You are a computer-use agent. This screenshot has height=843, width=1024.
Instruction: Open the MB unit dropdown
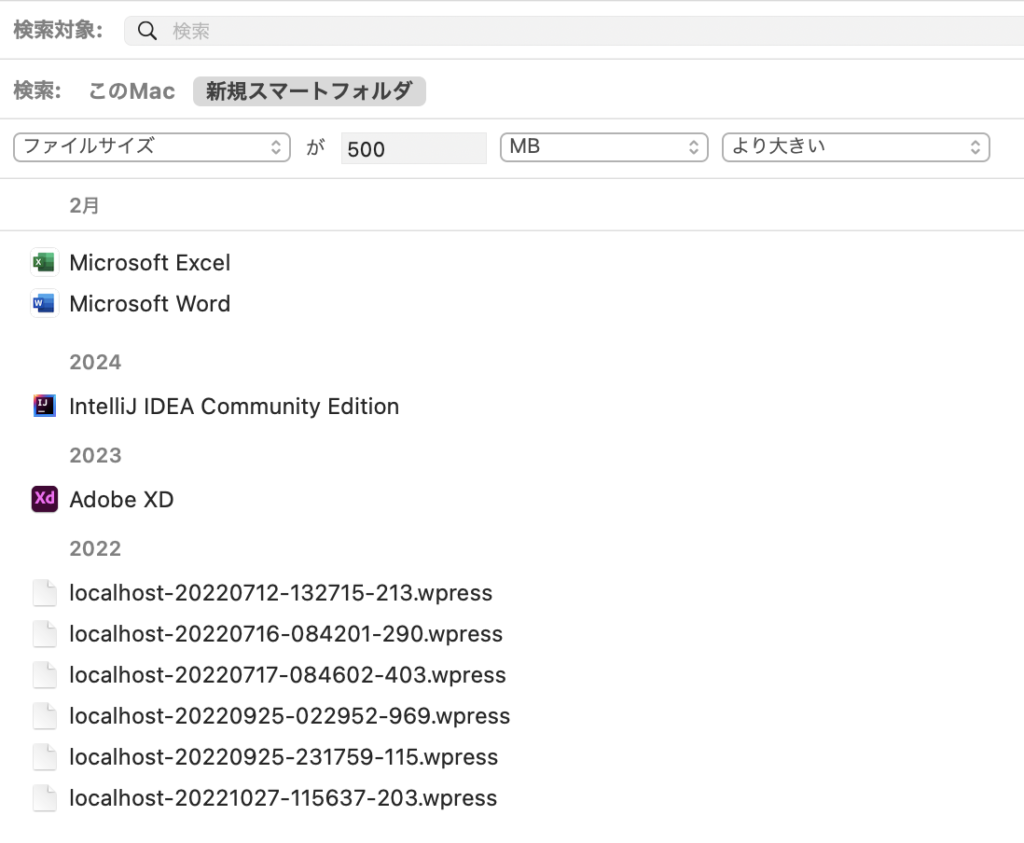coord(604,147)
